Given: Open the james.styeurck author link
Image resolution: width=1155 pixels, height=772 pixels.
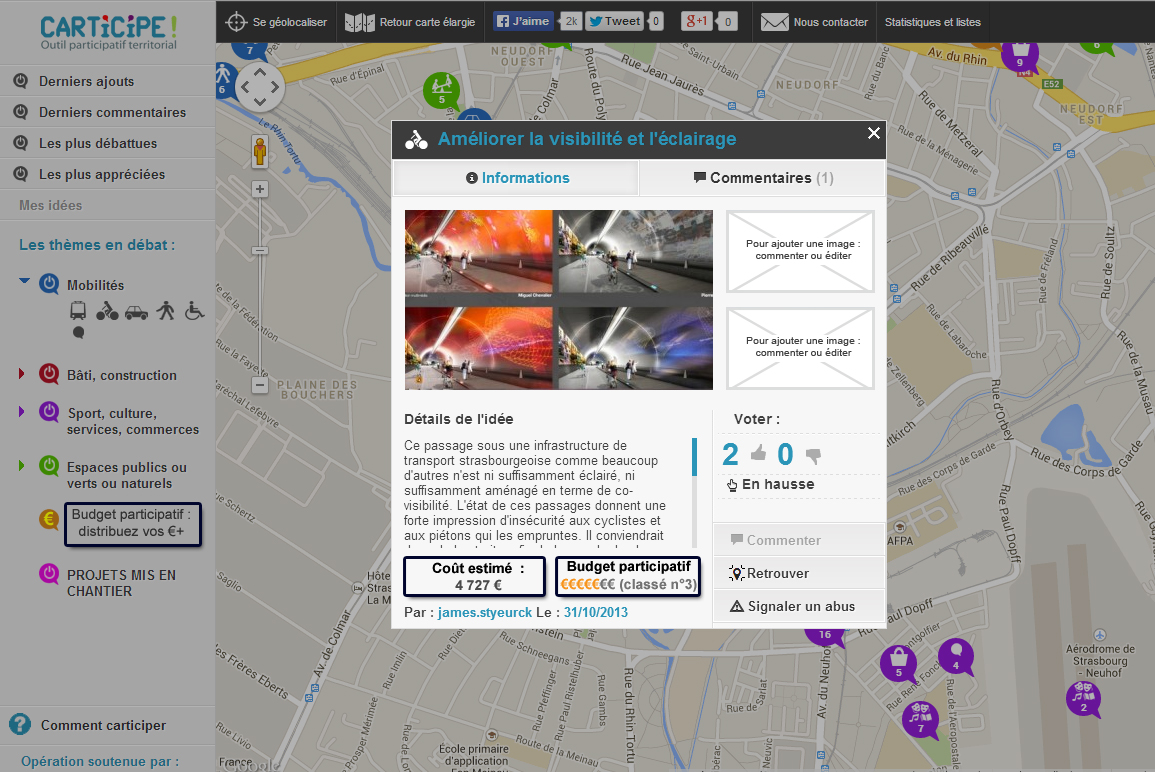Looking at the screenshot, I should [484, 612].
